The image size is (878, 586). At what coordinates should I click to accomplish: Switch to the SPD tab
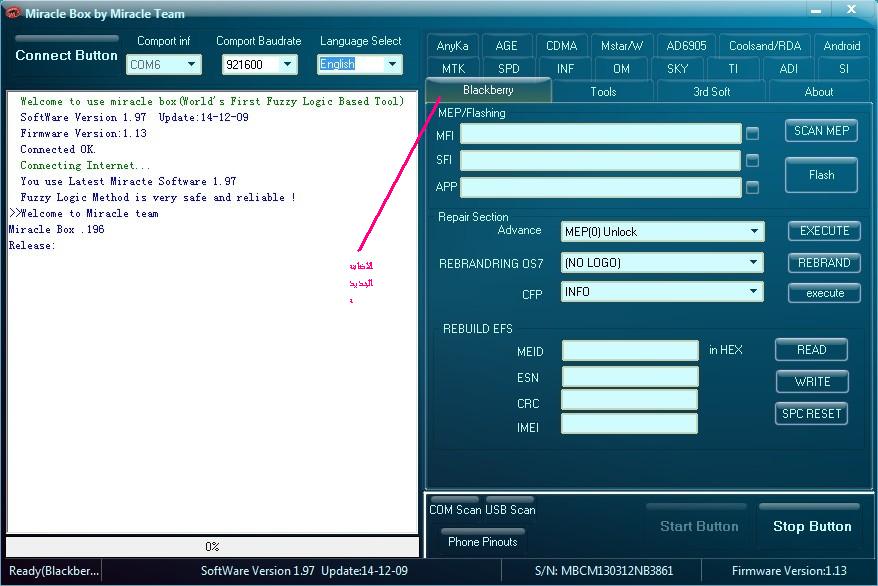(x=508, y=69)
